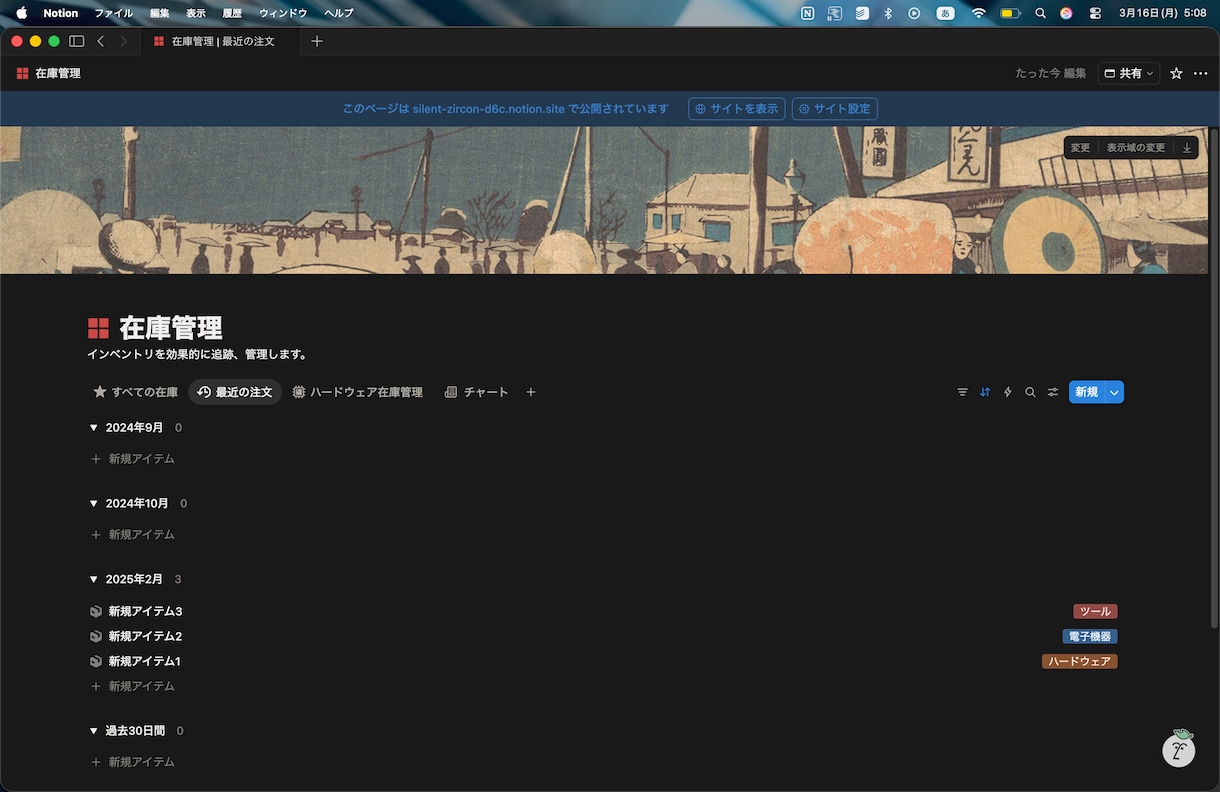The width and height of the screenshot is (1220, 792).
Task: Switch to ハードウェア在庫管理 view tab
Action: pyautogui.click(x=357, y=392)
